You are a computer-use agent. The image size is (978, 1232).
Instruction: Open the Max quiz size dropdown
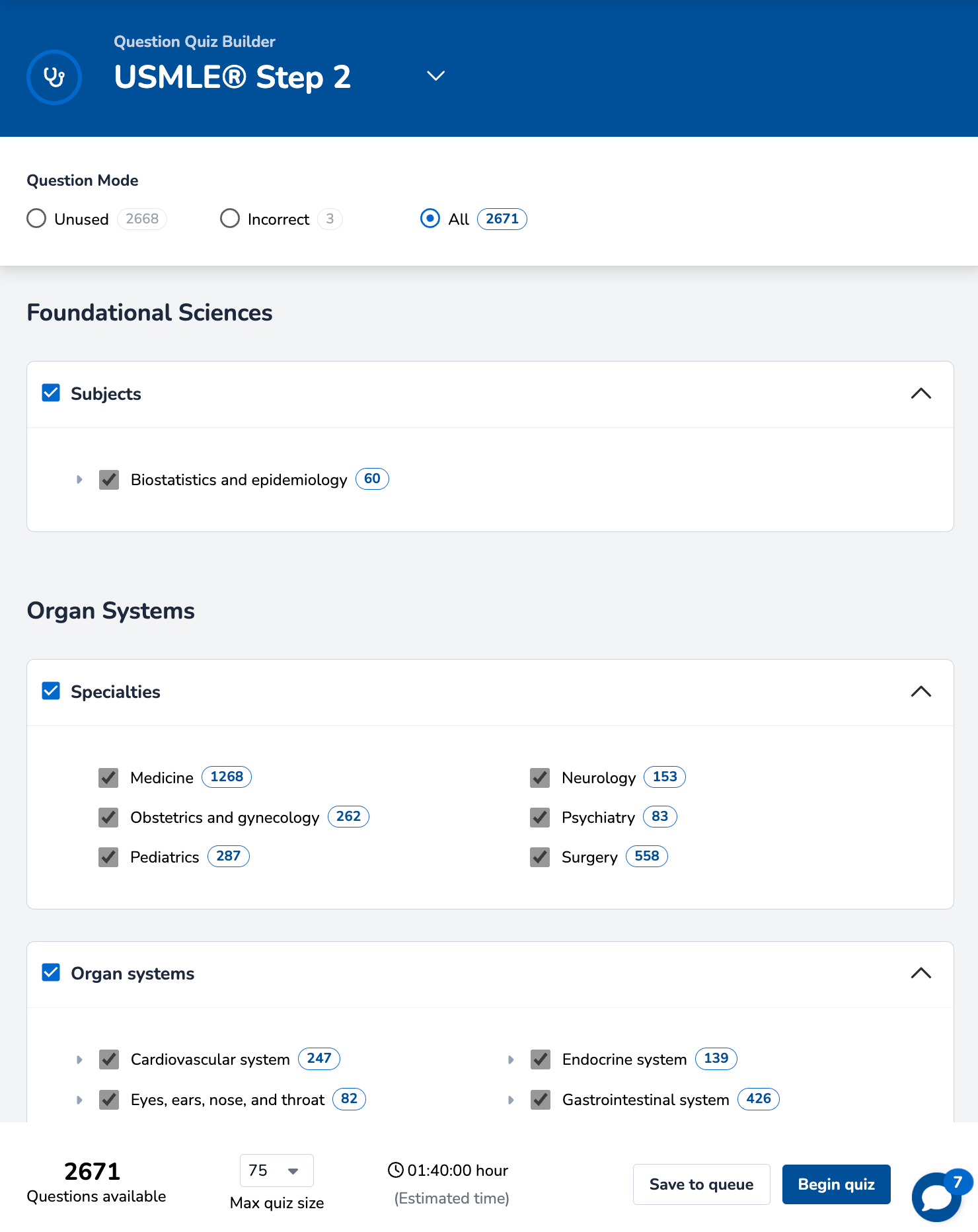(x=276, y=1171)
